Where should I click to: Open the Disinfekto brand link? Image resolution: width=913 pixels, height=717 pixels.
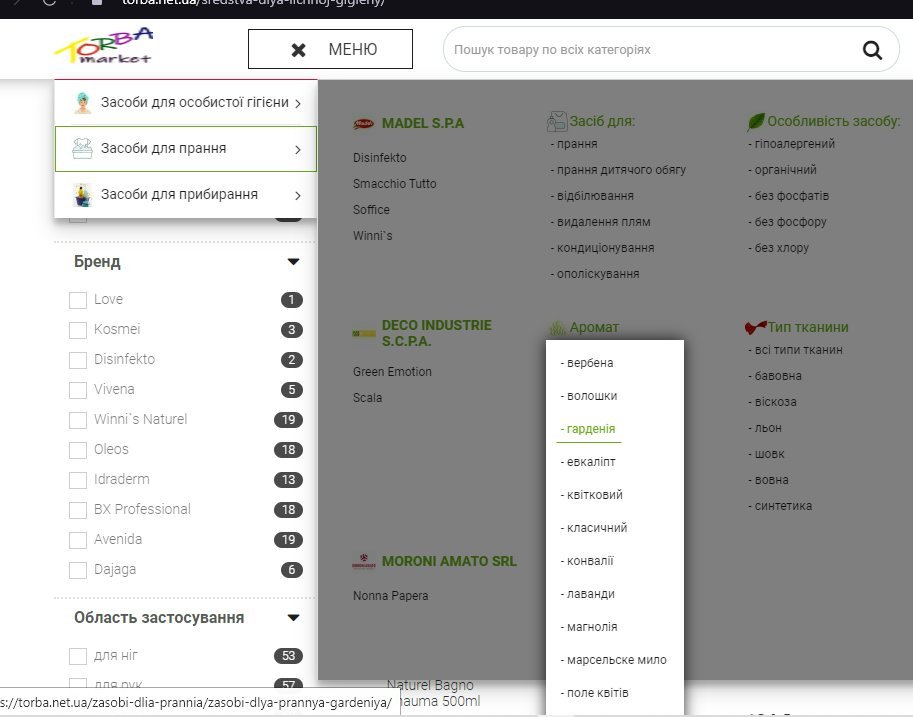pyautogui.click(x=380, y=158)
